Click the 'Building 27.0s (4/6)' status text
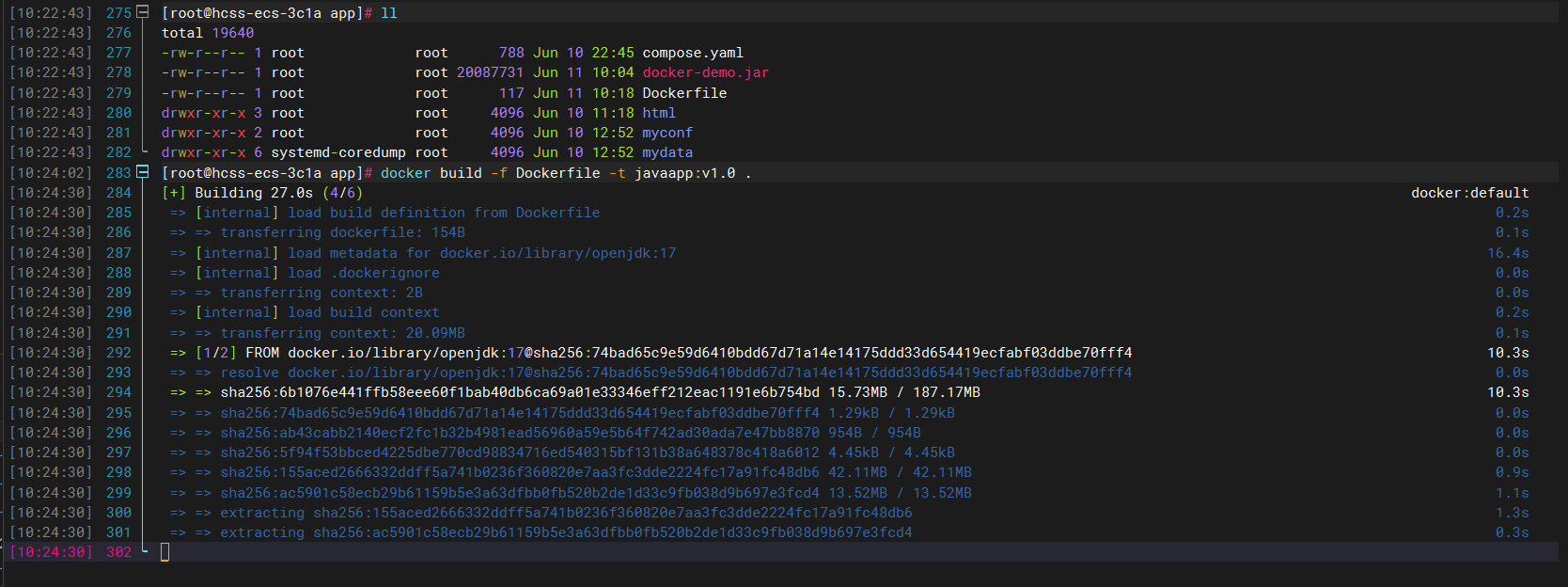This screenshot has width=1568, height=587. coord(278,193)
